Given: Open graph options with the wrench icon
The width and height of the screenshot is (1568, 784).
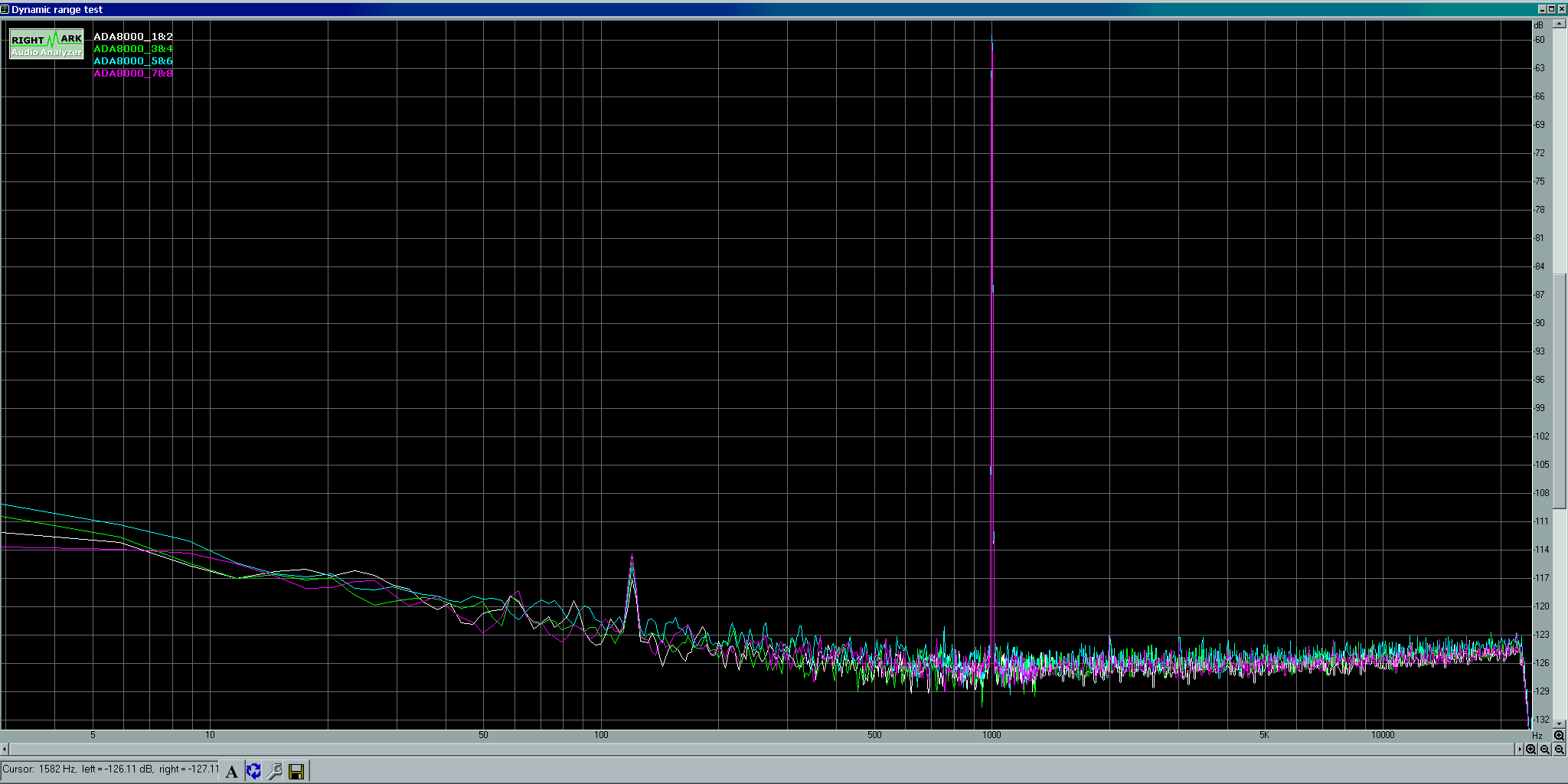Looking at the screenshot, I should click(x=275, y=771).
